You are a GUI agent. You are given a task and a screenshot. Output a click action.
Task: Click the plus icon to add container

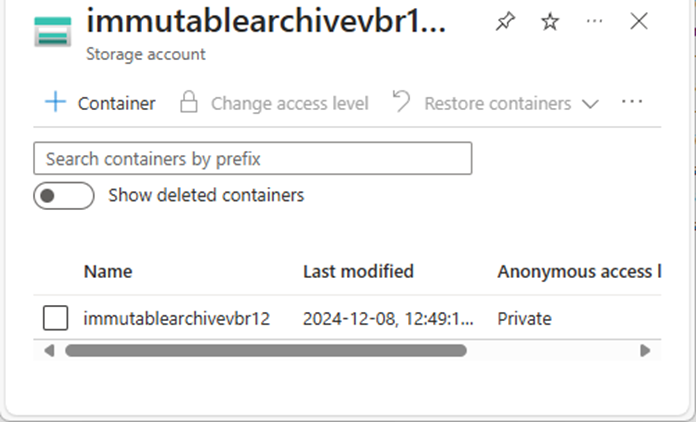tap(55, 102)
